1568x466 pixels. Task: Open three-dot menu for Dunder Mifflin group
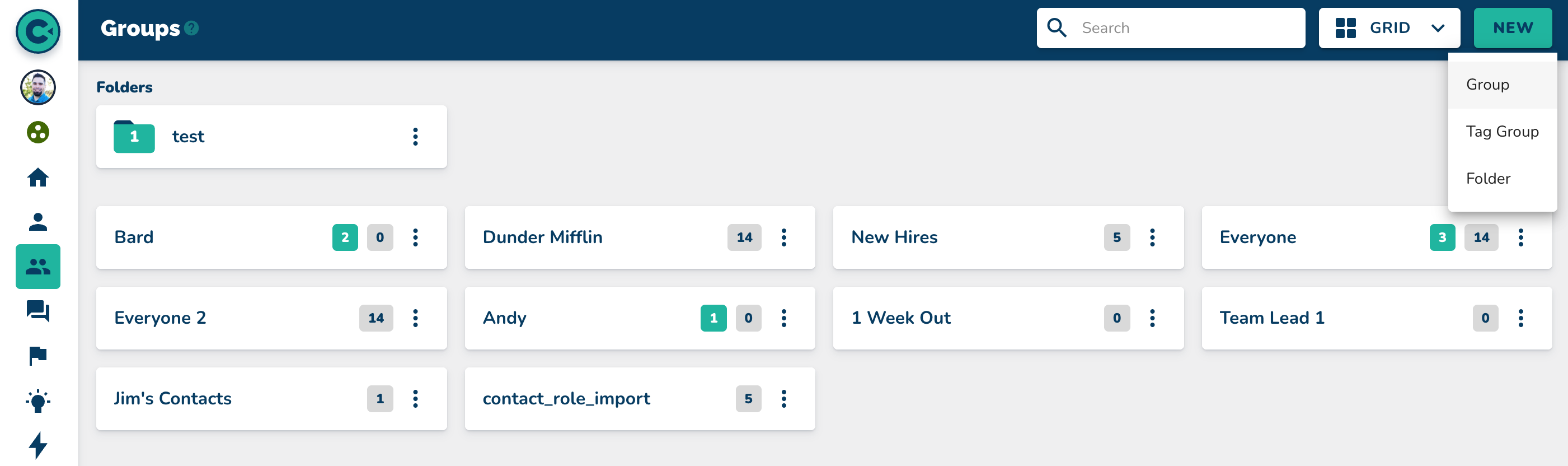(x=783, y=237)
